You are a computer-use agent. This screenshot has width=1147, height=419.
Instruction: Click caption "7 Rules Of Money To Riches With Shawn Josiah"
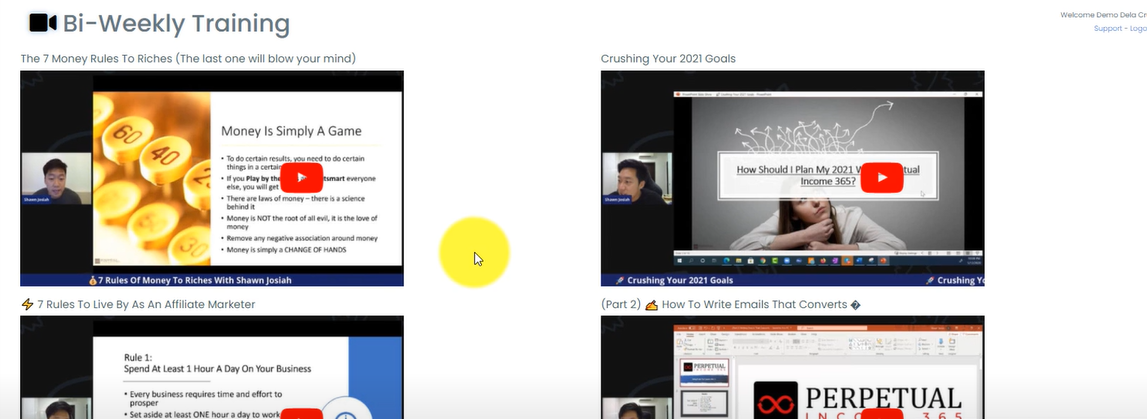(x=195, y=280)
